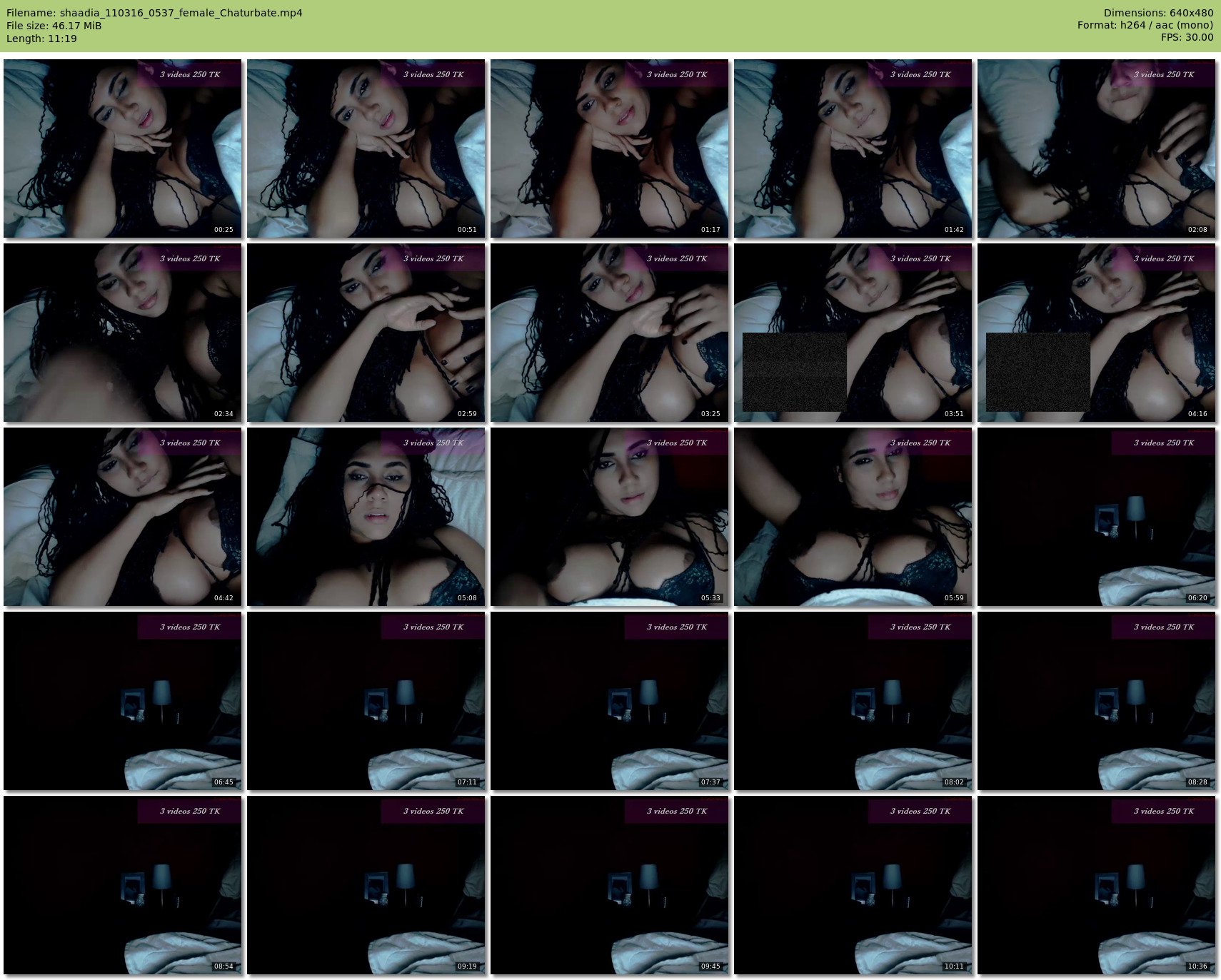Select the 05:08 preview frame

[366, 517]
